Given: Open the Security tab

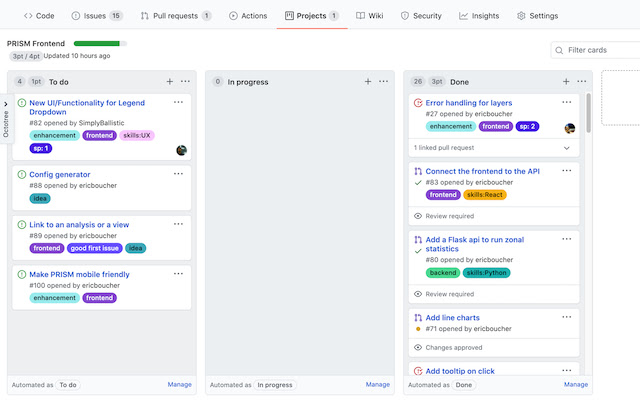Looking at the screenshot, I should point(421,16).
